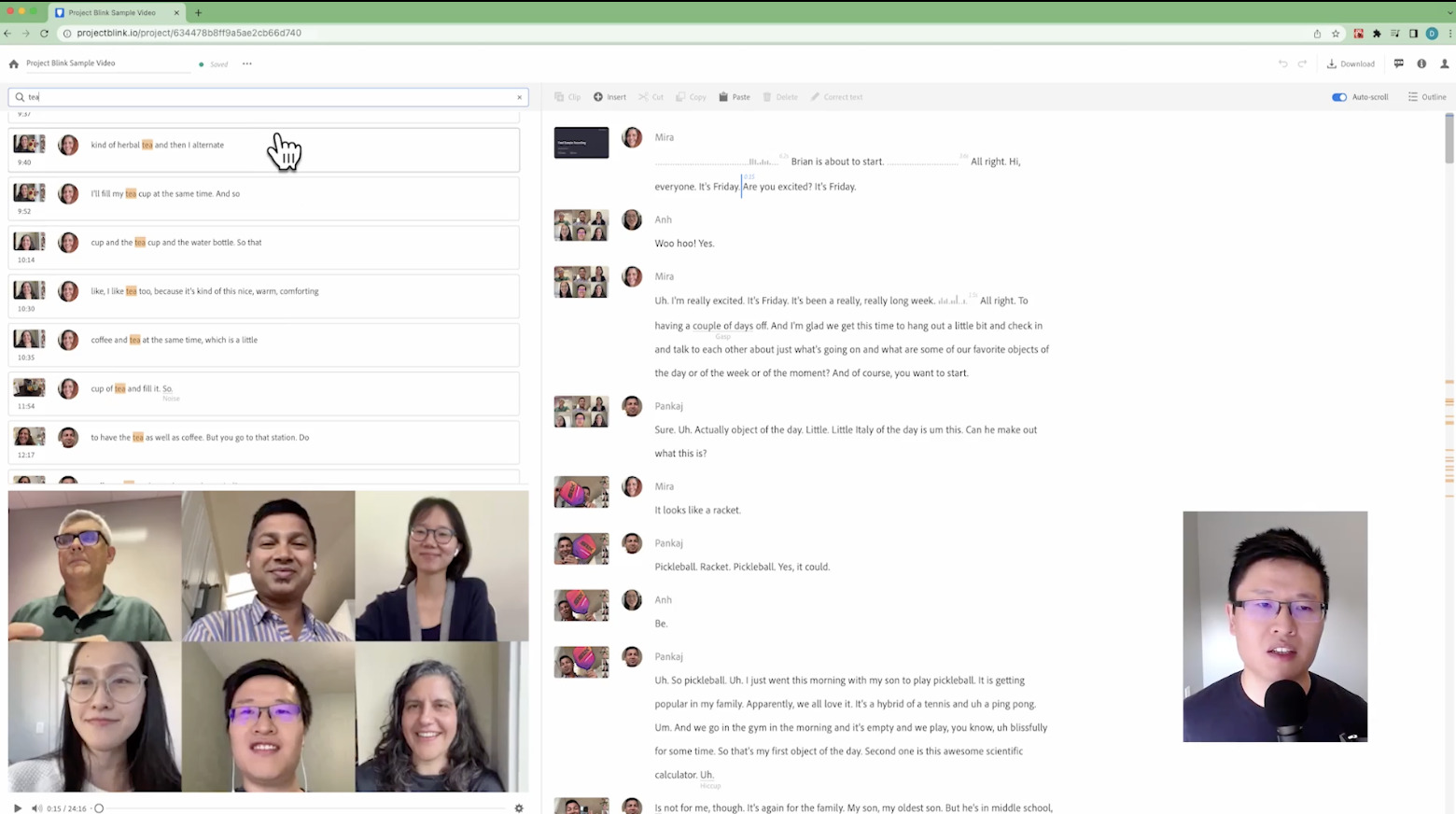Reload the browser page
This screenshot has width=1456, height=814.
[44, 33]
